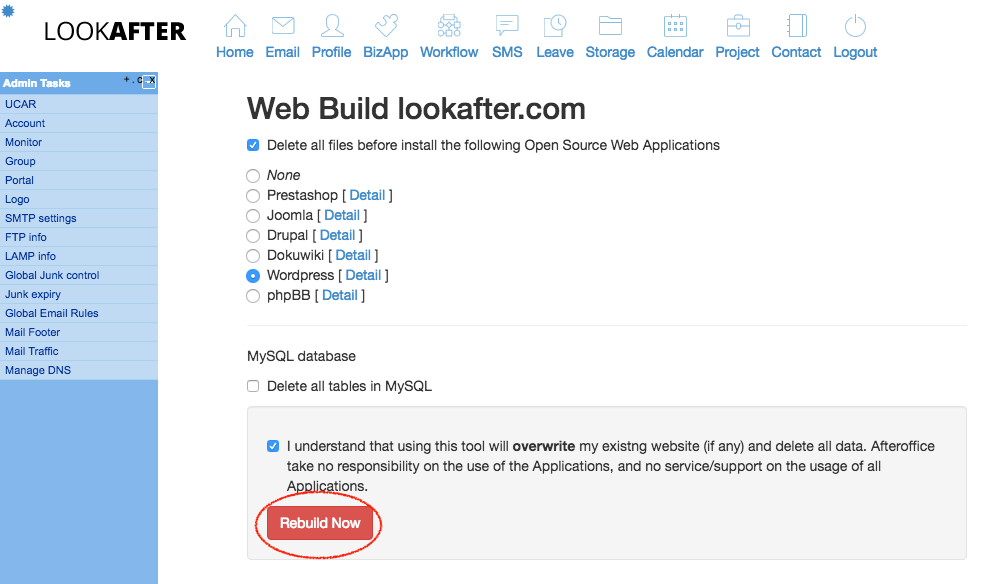The image size is (994, 584).
Task: Open the Calendar icon
Action: click(x=675, y=27)
